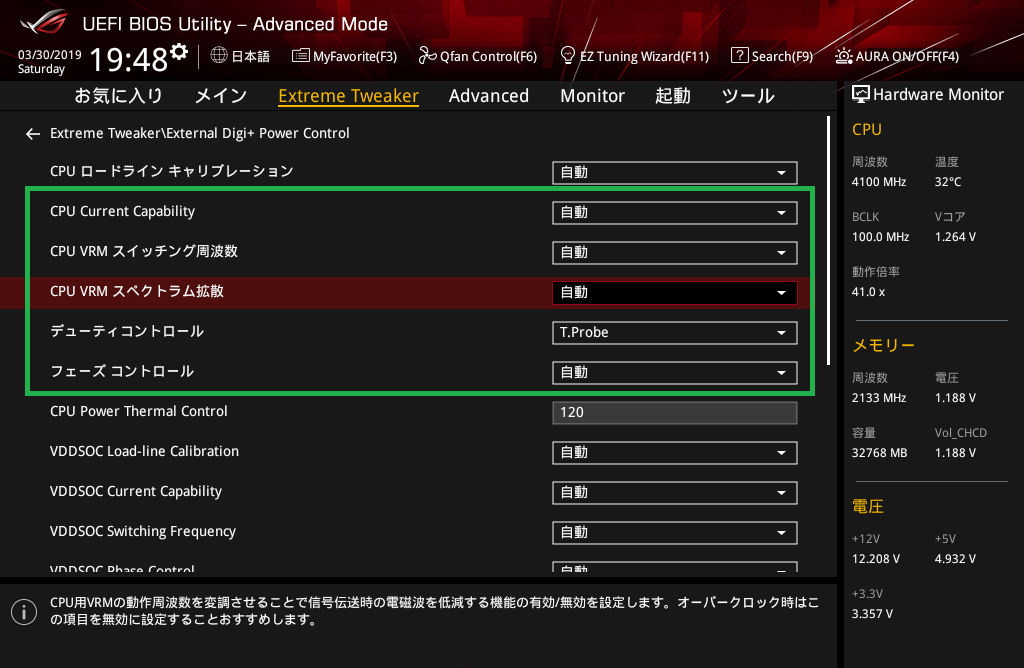Select CPU VRM スペクトラム拡散 row label
Image resolution: width=1024 pixels, height=668 pixels.
click(136, 291)
